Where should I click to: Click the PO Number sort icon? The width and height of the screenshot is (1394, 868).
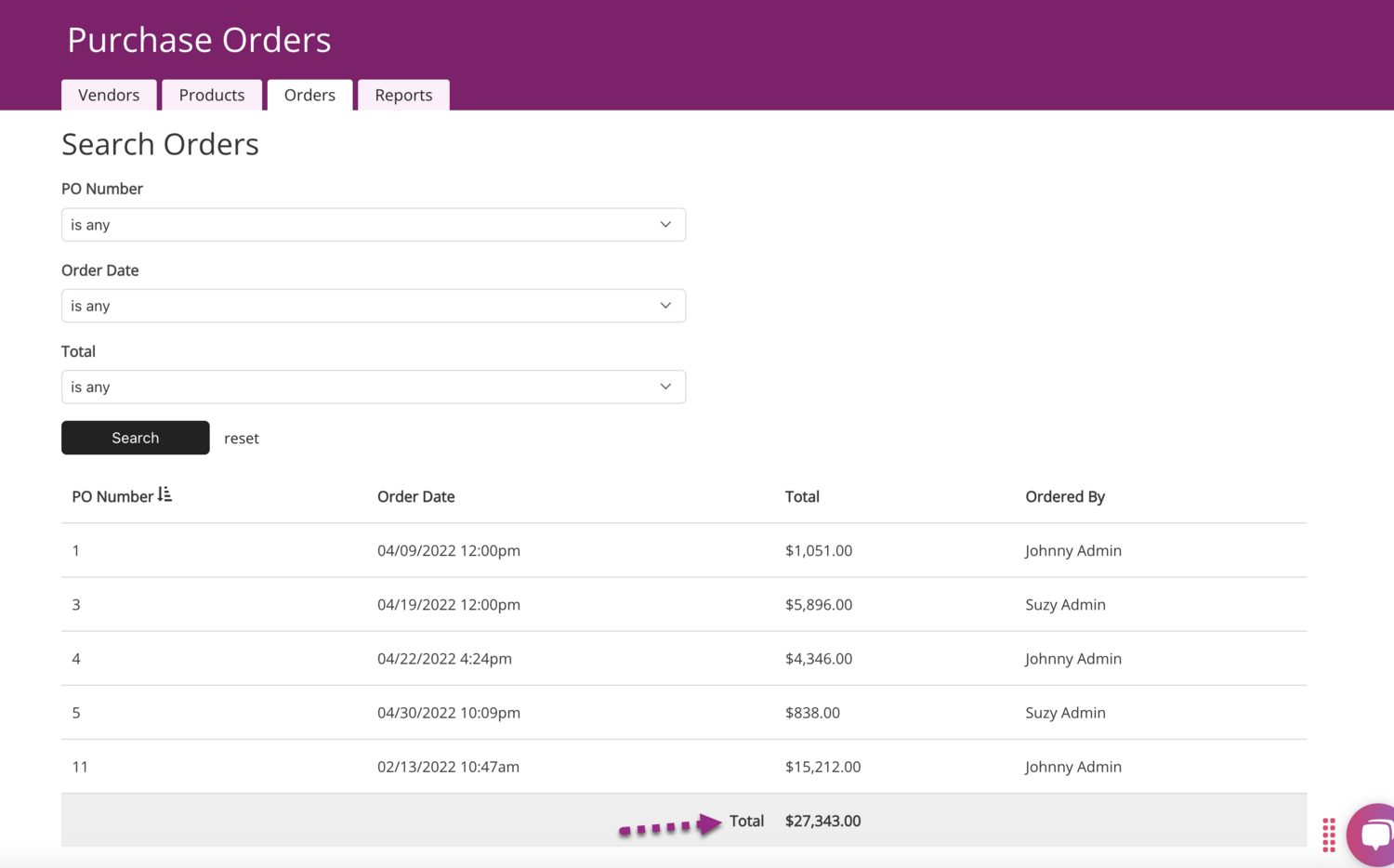(x=164, y=494)
